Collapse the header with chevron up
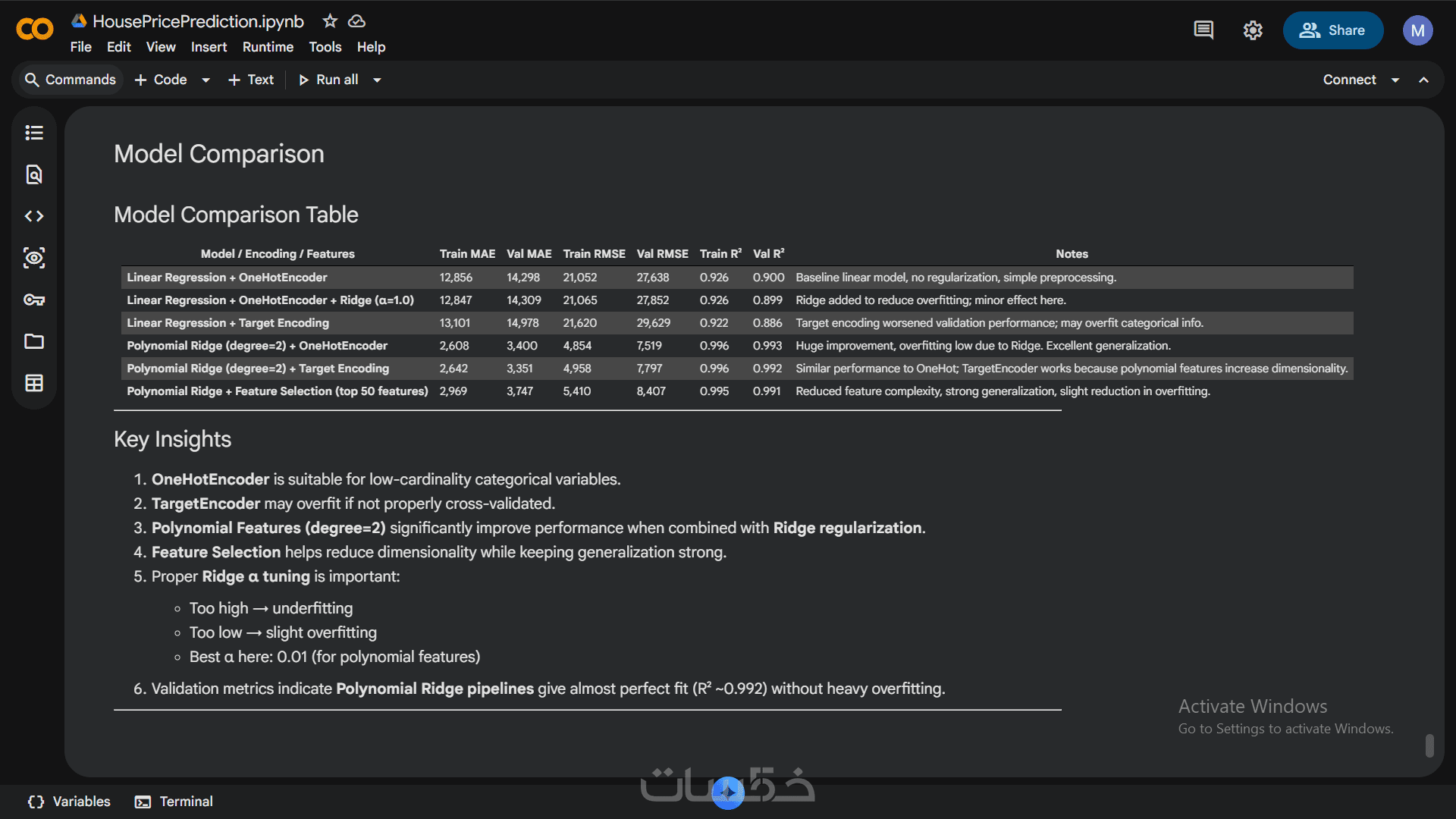This screenshot has height=819, width=1456. (x=1424, y=80)
